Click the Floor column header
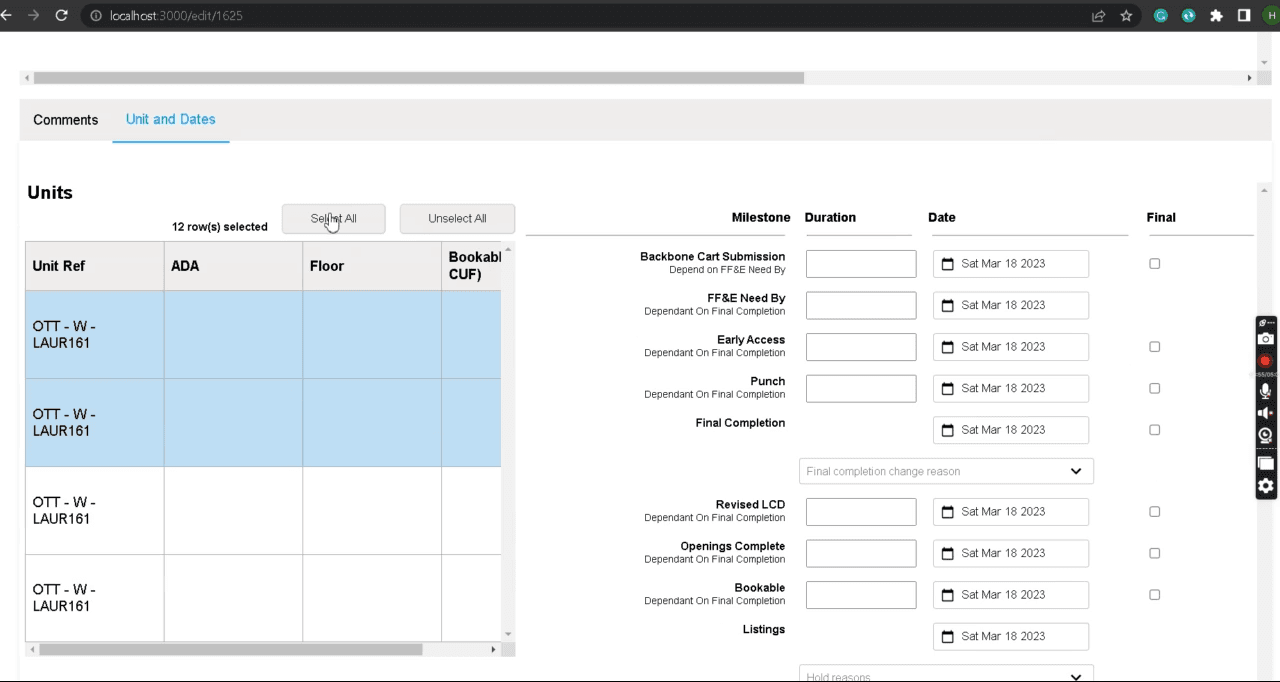 click(372, 266)
